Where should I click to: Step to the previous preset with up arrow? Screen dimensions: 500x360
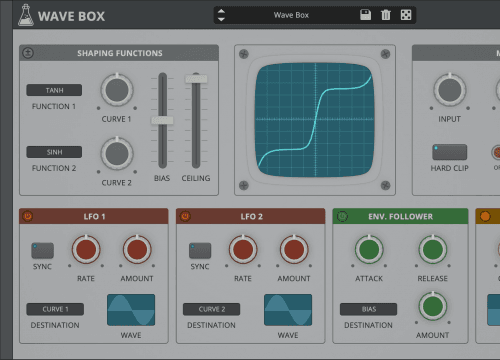pos(221,11)
